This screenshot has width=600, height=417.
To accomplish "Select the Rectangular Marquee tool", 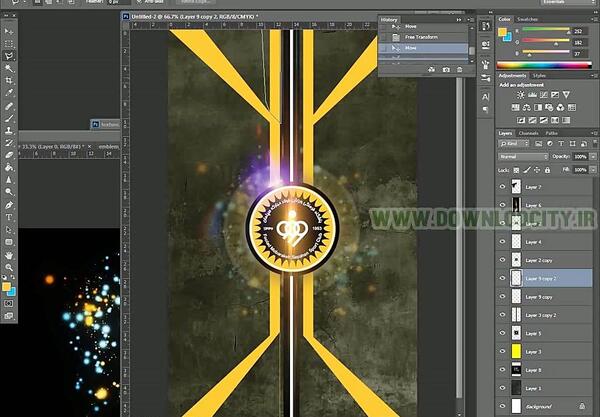I will pyautogui.click(x=9, y=44).
